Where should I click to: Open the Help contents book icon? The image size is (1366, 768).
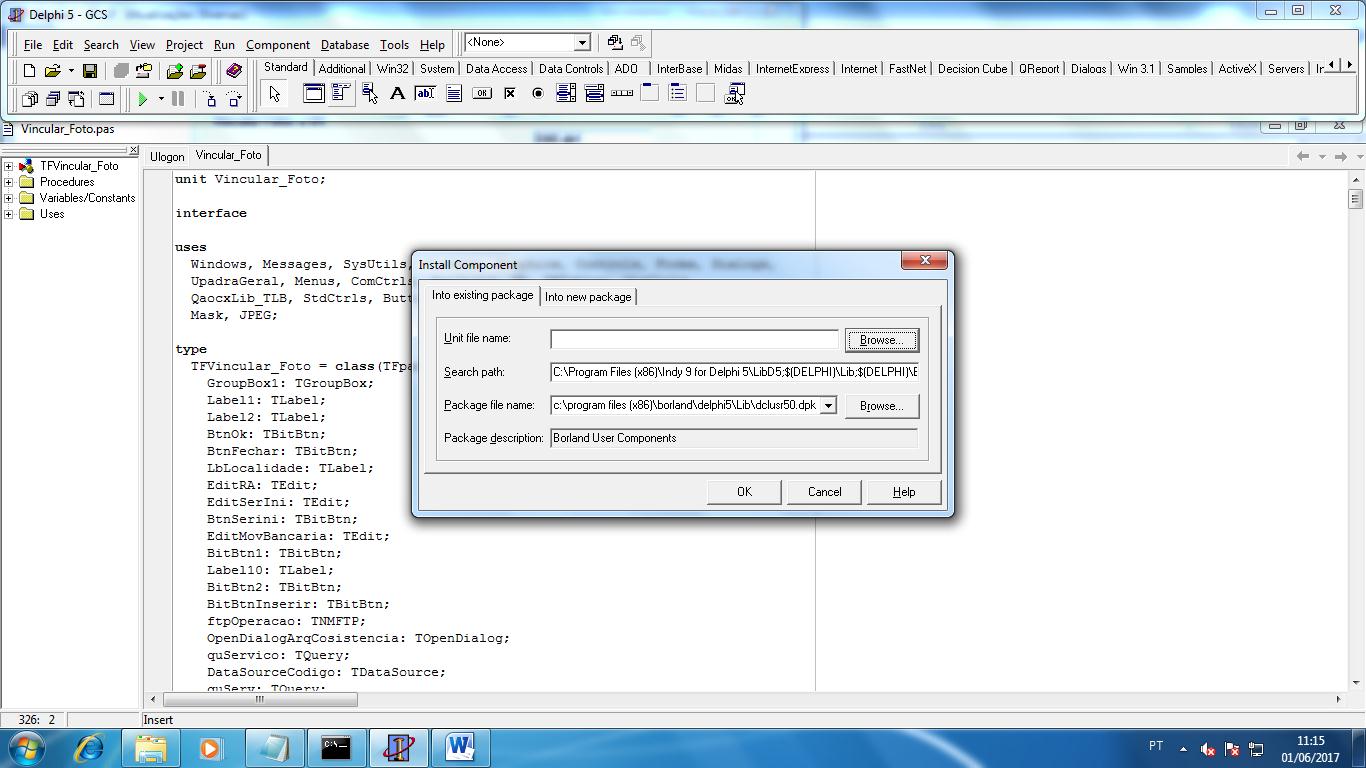click(x=234, y=71)
